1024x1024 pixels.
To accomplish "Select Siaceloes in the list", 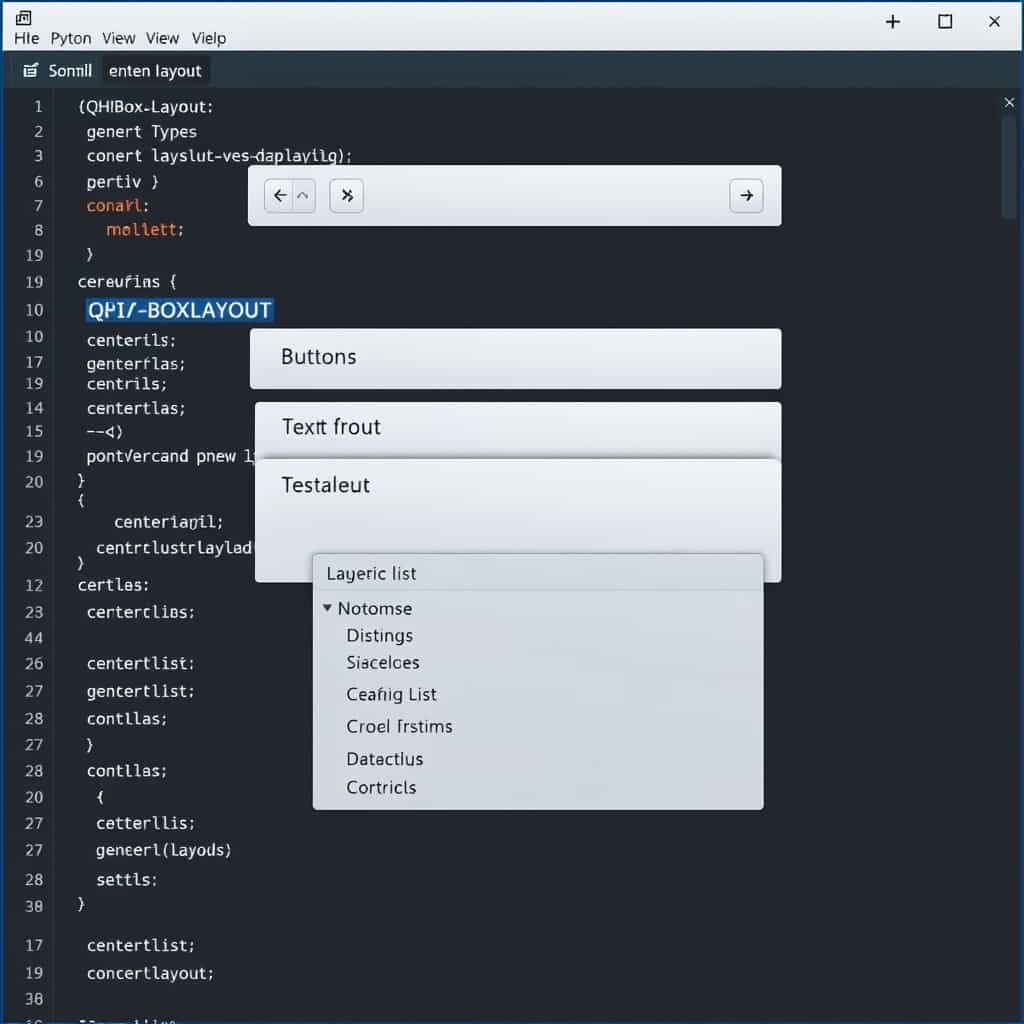I will tap(383, 662).
